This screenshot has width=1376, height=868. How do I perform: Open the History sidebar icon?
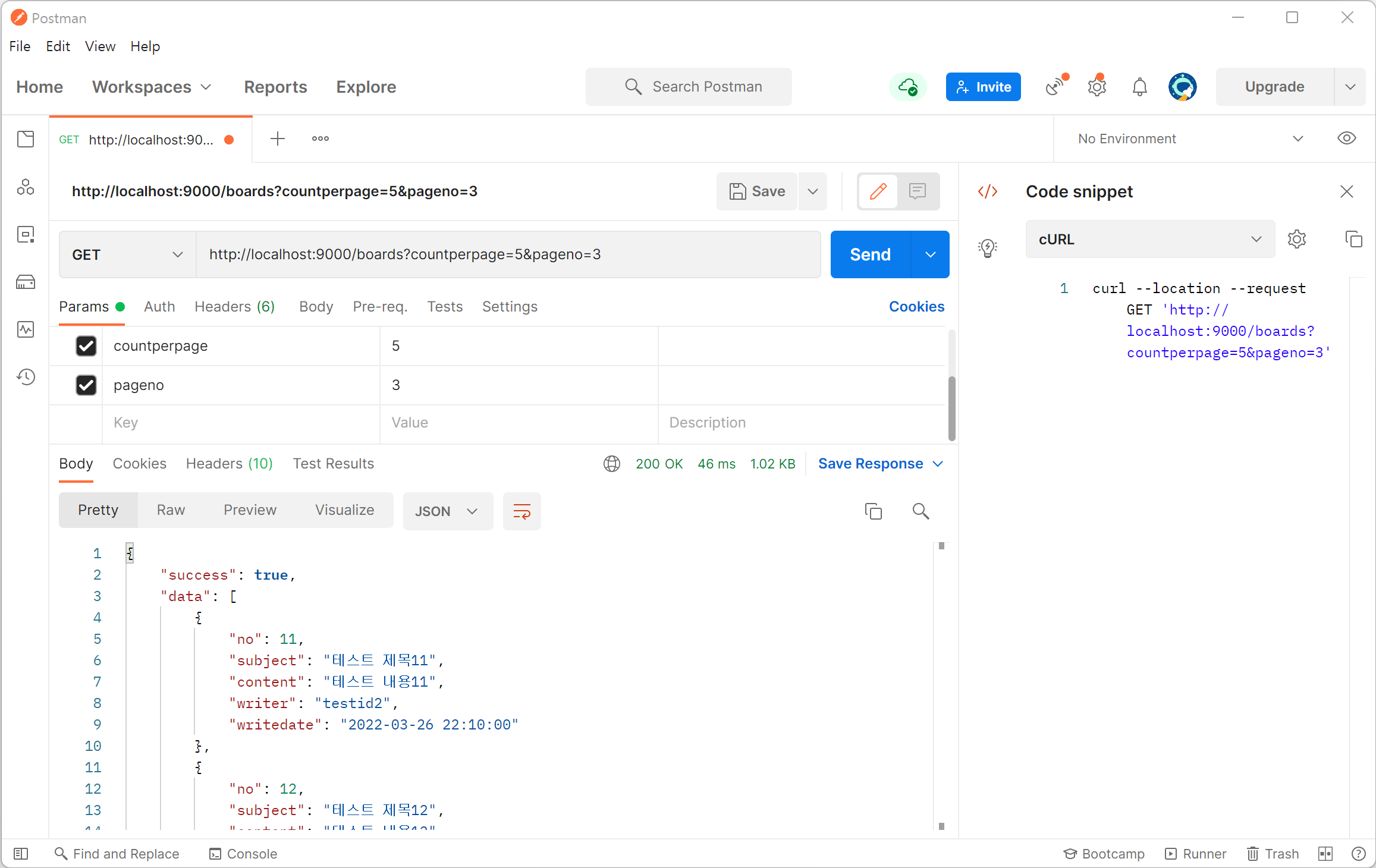tap(26, 377)
